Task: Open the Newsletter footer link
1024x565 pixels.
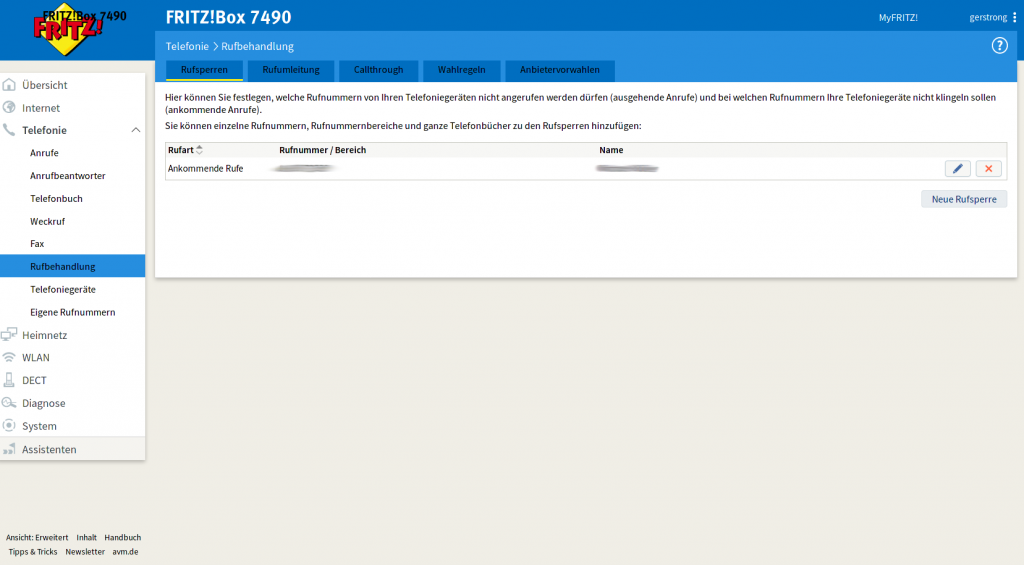Action: pos(85,552)
